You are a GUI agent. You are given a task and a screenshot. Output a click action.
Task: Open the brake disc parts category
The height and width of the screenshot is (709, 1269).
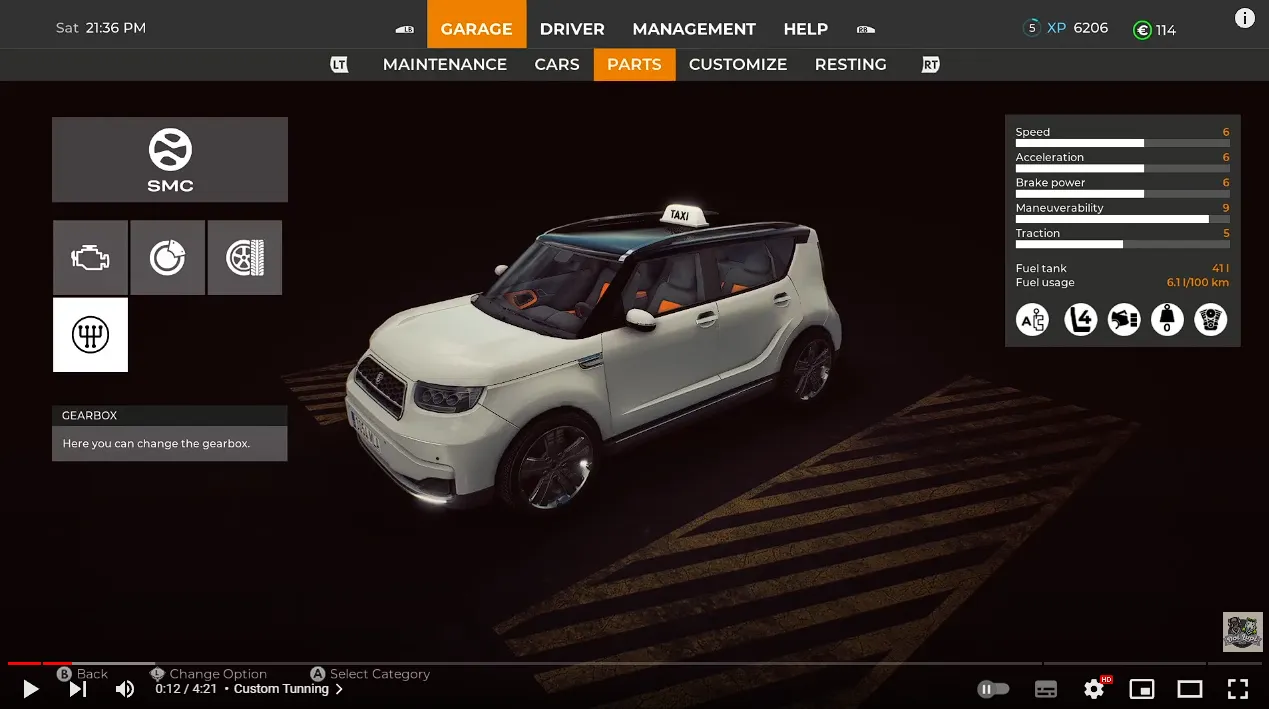click(x=167, y=258)
